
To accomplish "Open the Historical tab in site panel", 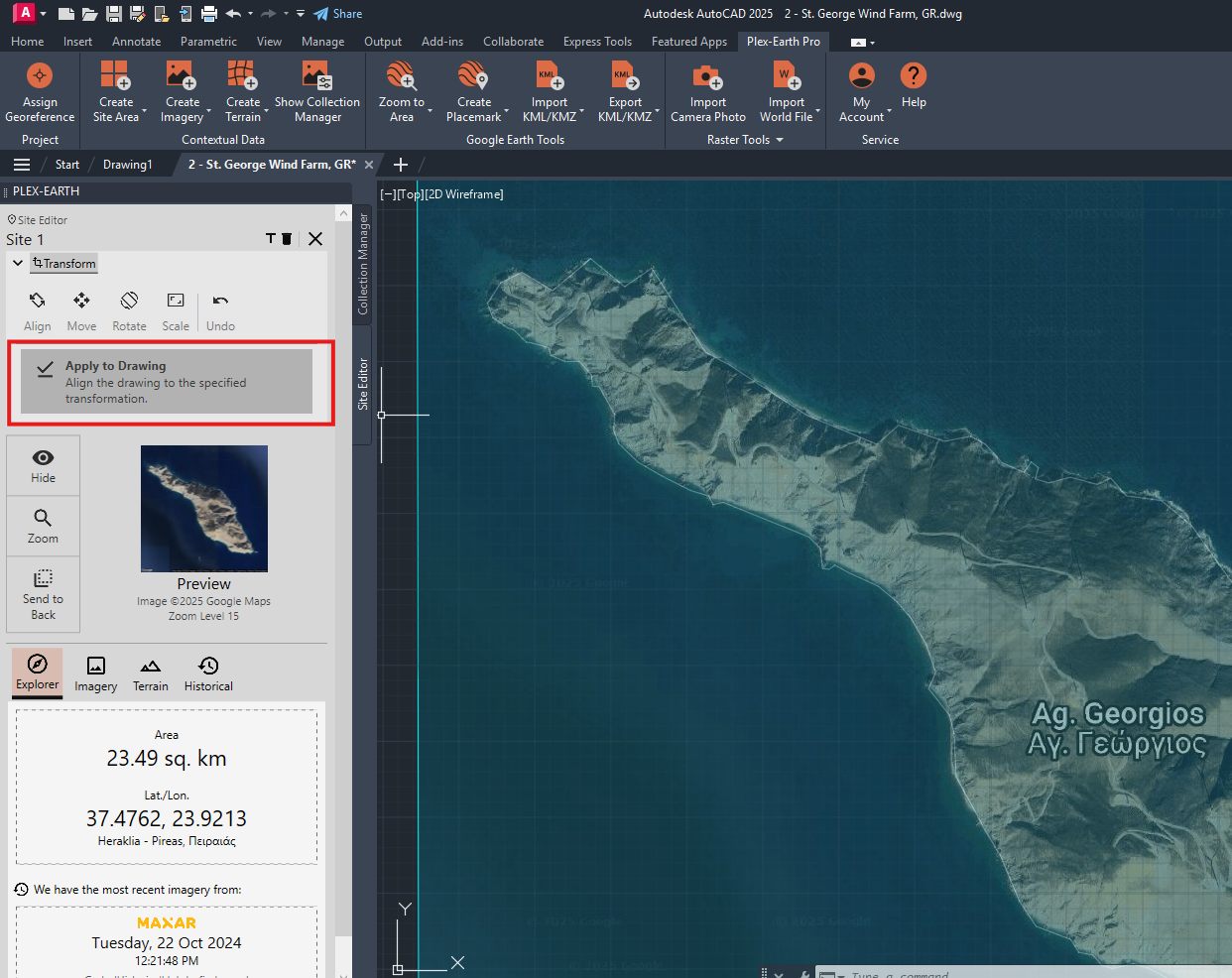I will [x=208, y=672].
